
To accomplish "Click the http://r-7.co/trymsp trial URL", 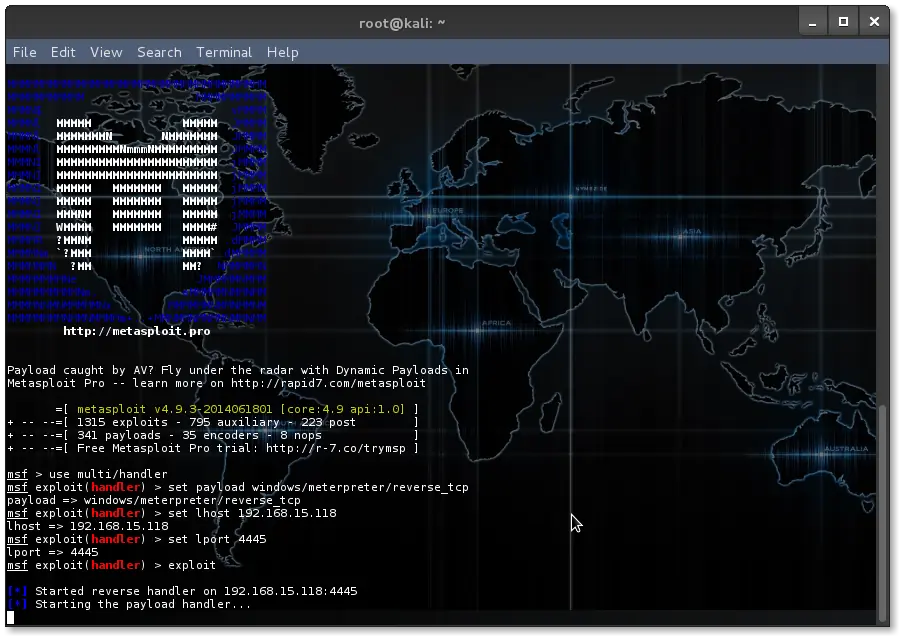I will 336,448.
